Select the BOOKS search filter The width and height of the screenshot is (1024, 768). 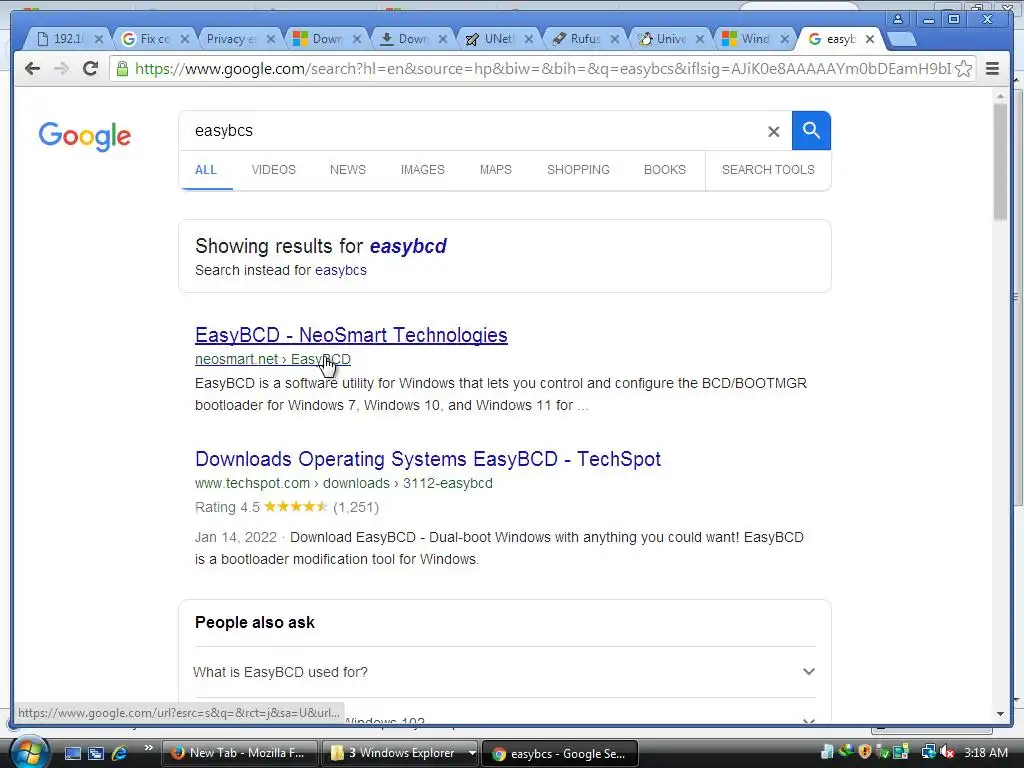coord(665,170)
